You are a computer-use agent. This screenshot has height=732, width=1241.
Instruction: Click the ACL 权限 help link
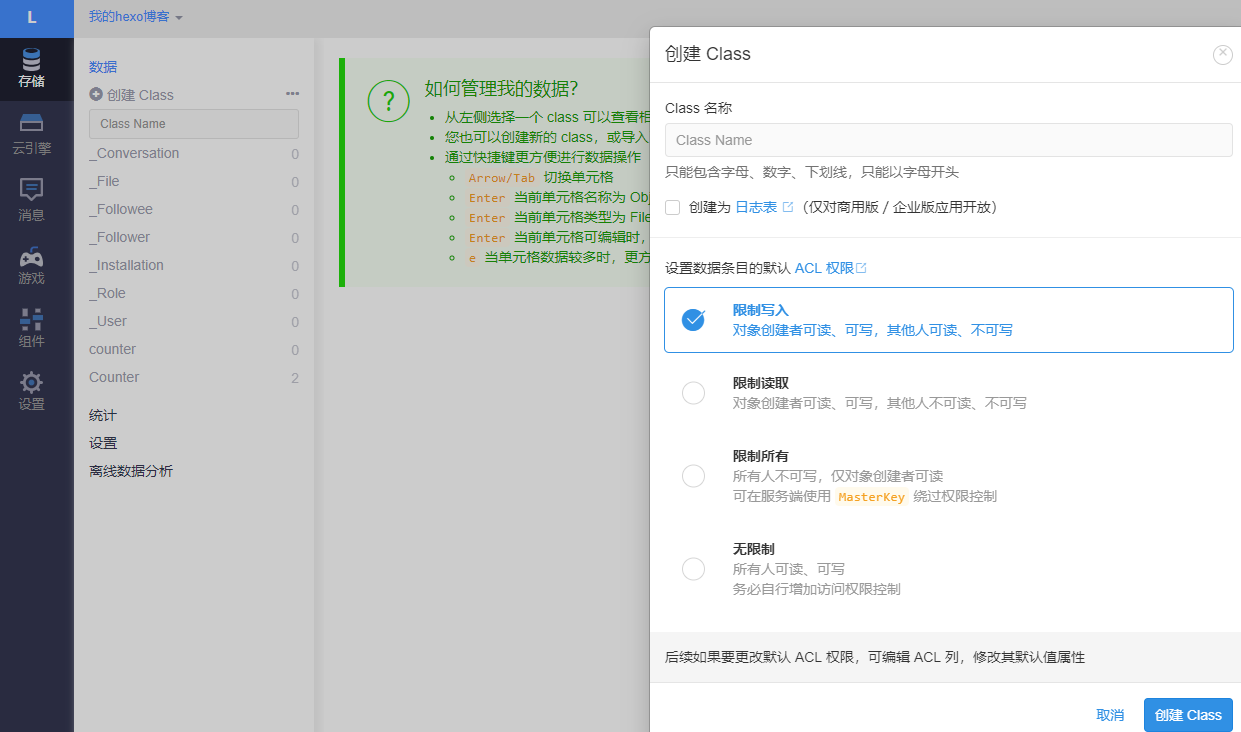click(x=829, y=268)
